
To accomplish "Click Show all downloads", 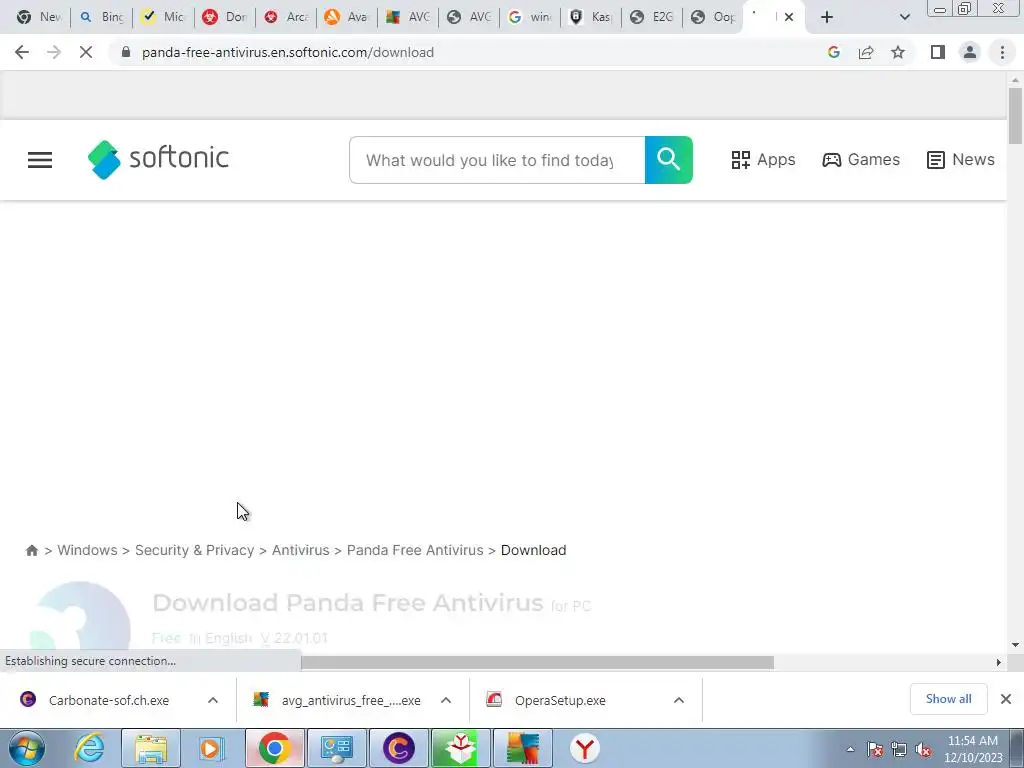I will click(x=948, y=699).
